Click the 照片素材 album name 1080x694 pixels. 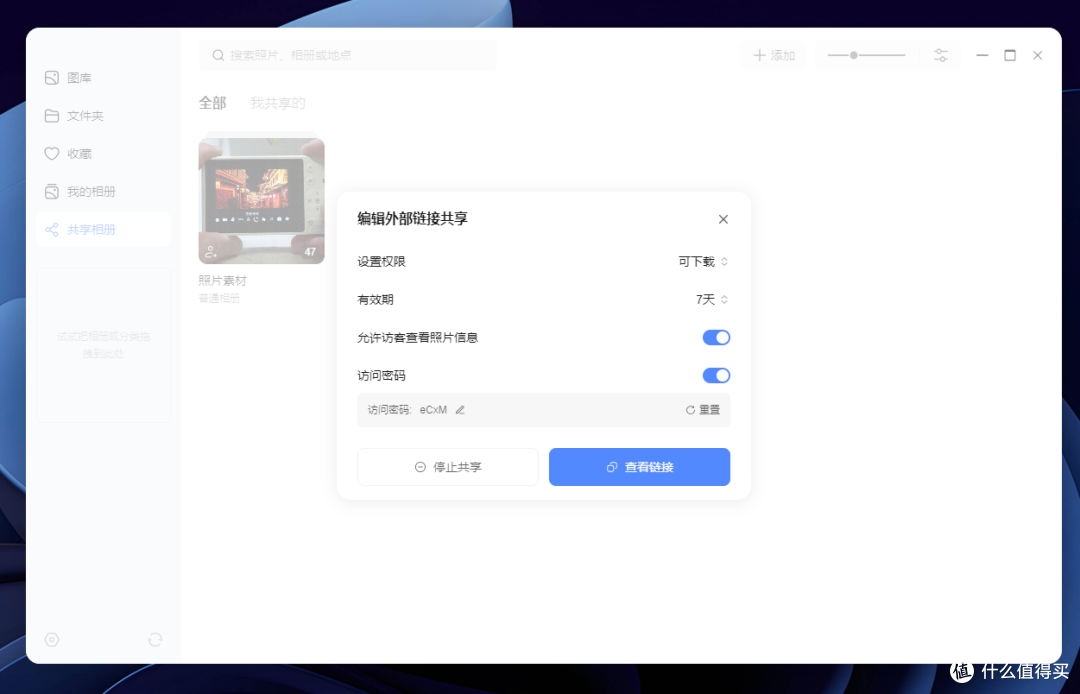(222, 281)
